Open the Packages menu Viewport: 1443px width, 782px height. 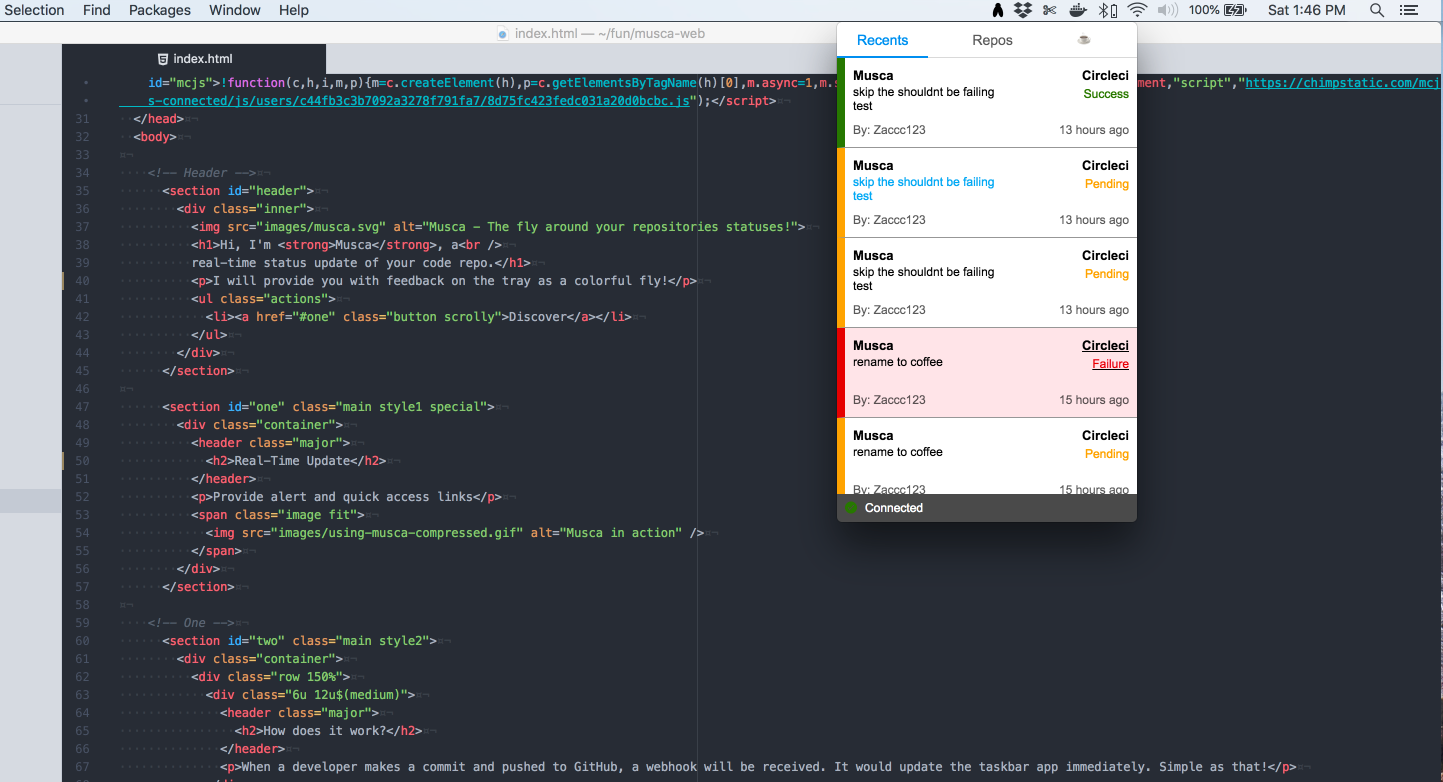tap(159, 10)
